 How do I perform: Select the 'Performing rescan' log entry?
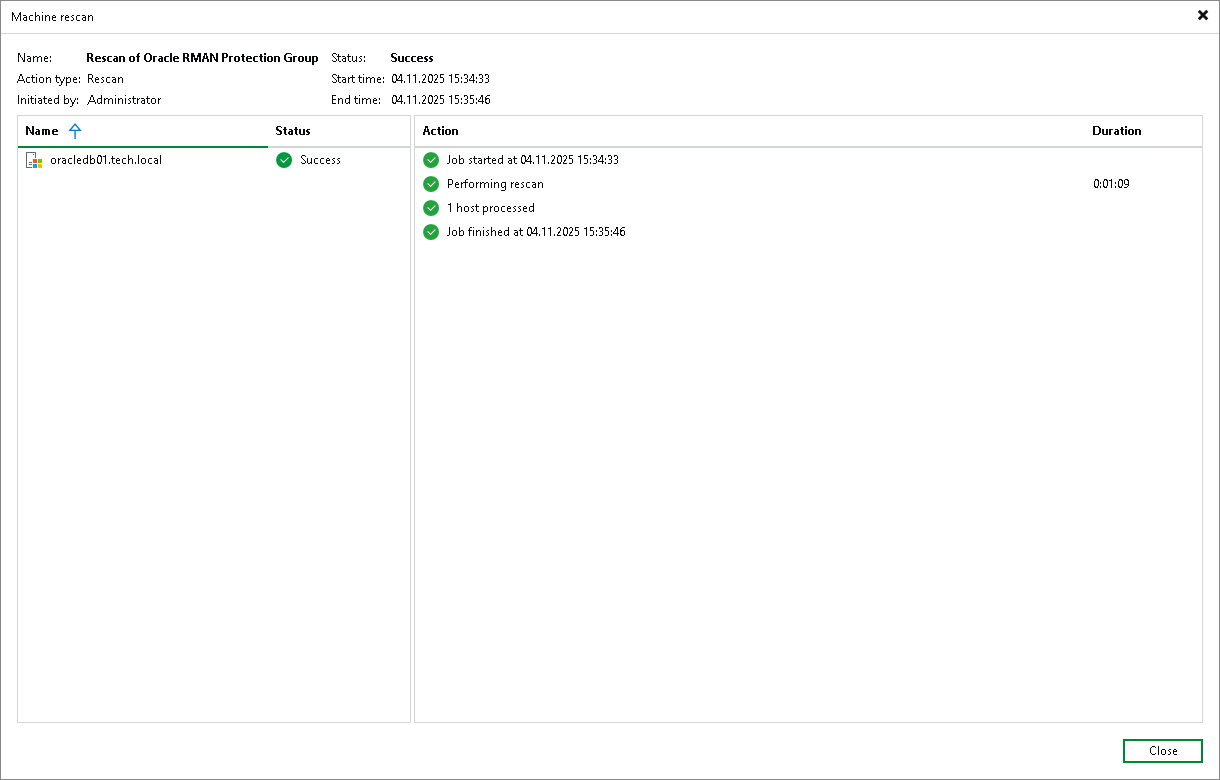point(494,184)
